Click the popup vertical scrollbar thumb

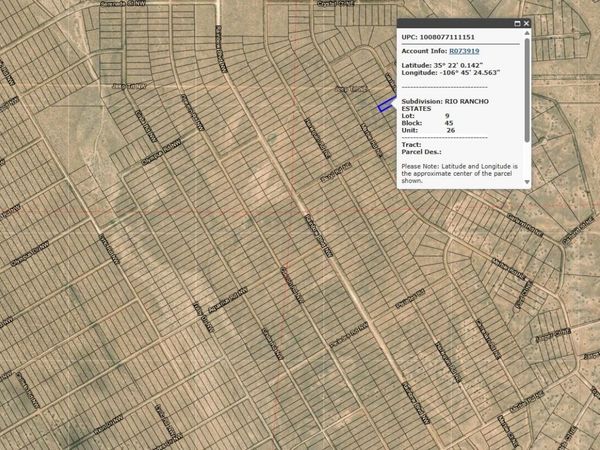coord(527,90)
